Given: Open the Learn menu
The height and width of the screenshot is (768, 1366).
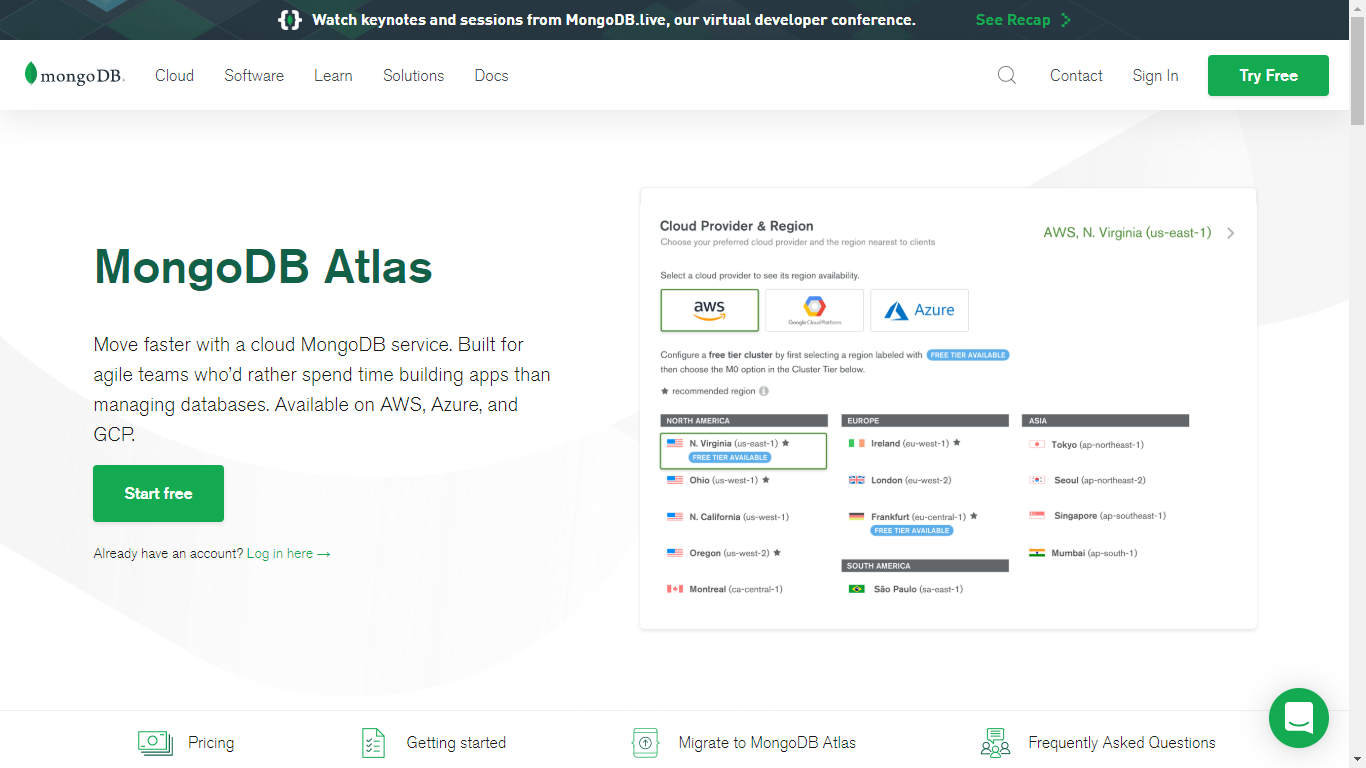Looking at the screenshot, I should (333, 75).
